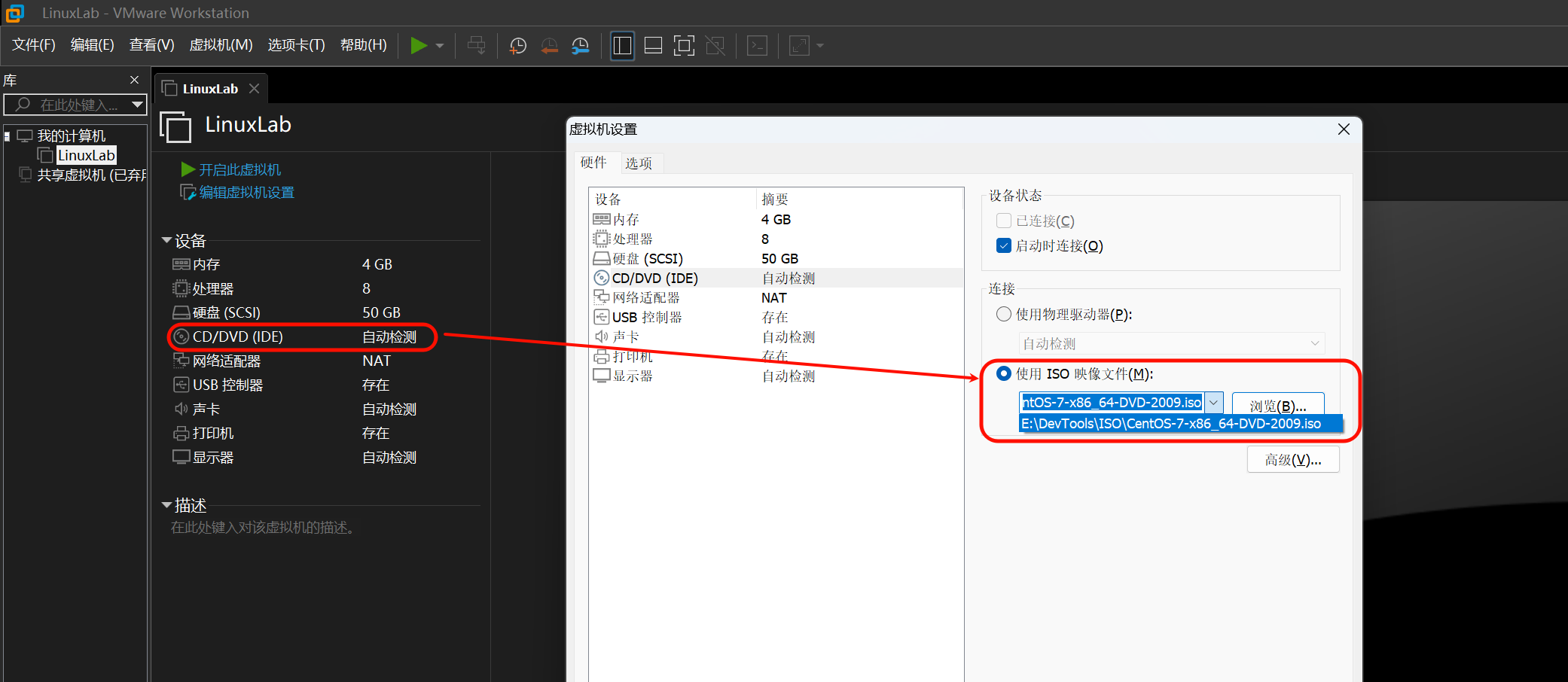Collapse the 设备 section in summary
Image resolution: width=1568 pixels, height=682 pixels.
coord(166,241)
